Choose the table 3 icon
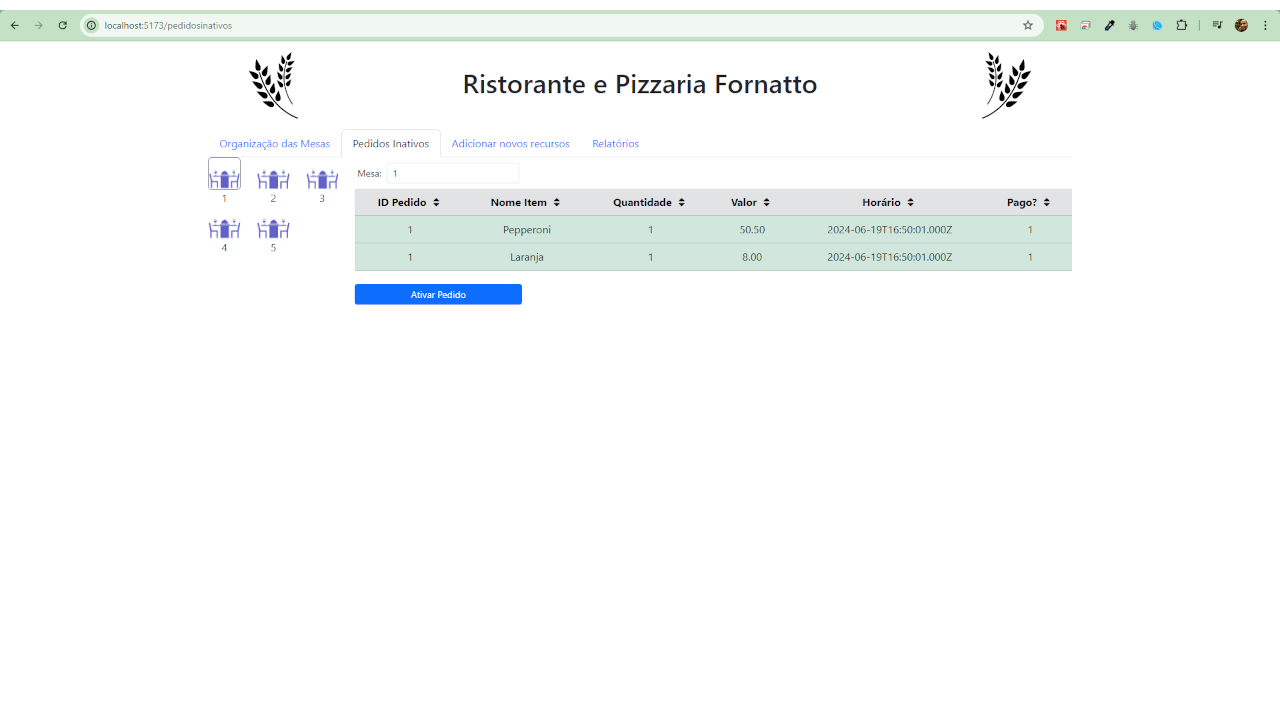This screenshot has width=1280, height=720. coord(322,178)
